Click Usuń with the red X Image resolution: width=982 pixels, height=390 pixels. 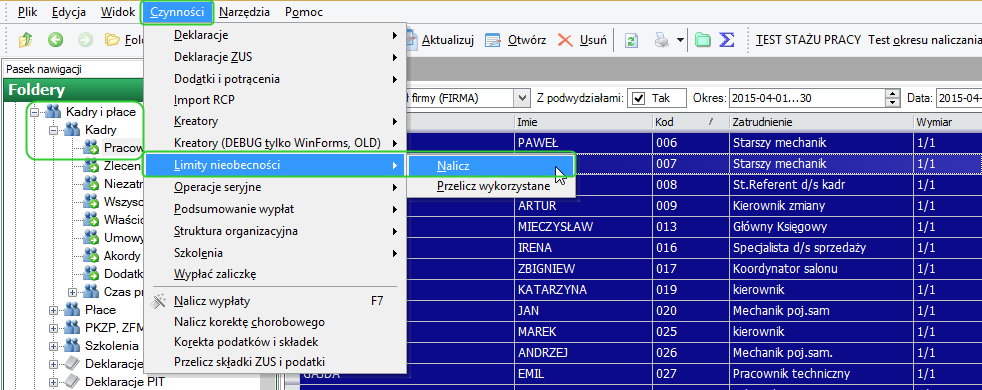582,40
